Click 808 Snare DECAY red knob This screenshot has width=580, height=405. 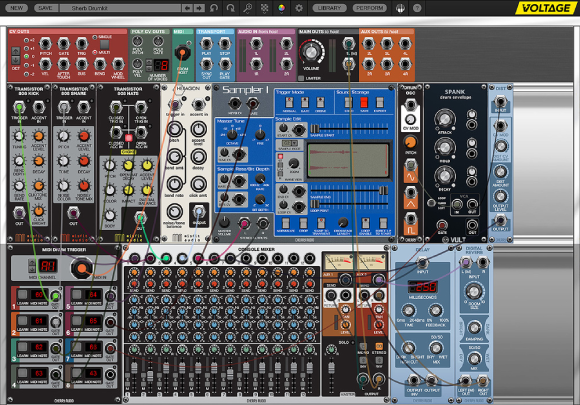(84, 161)
